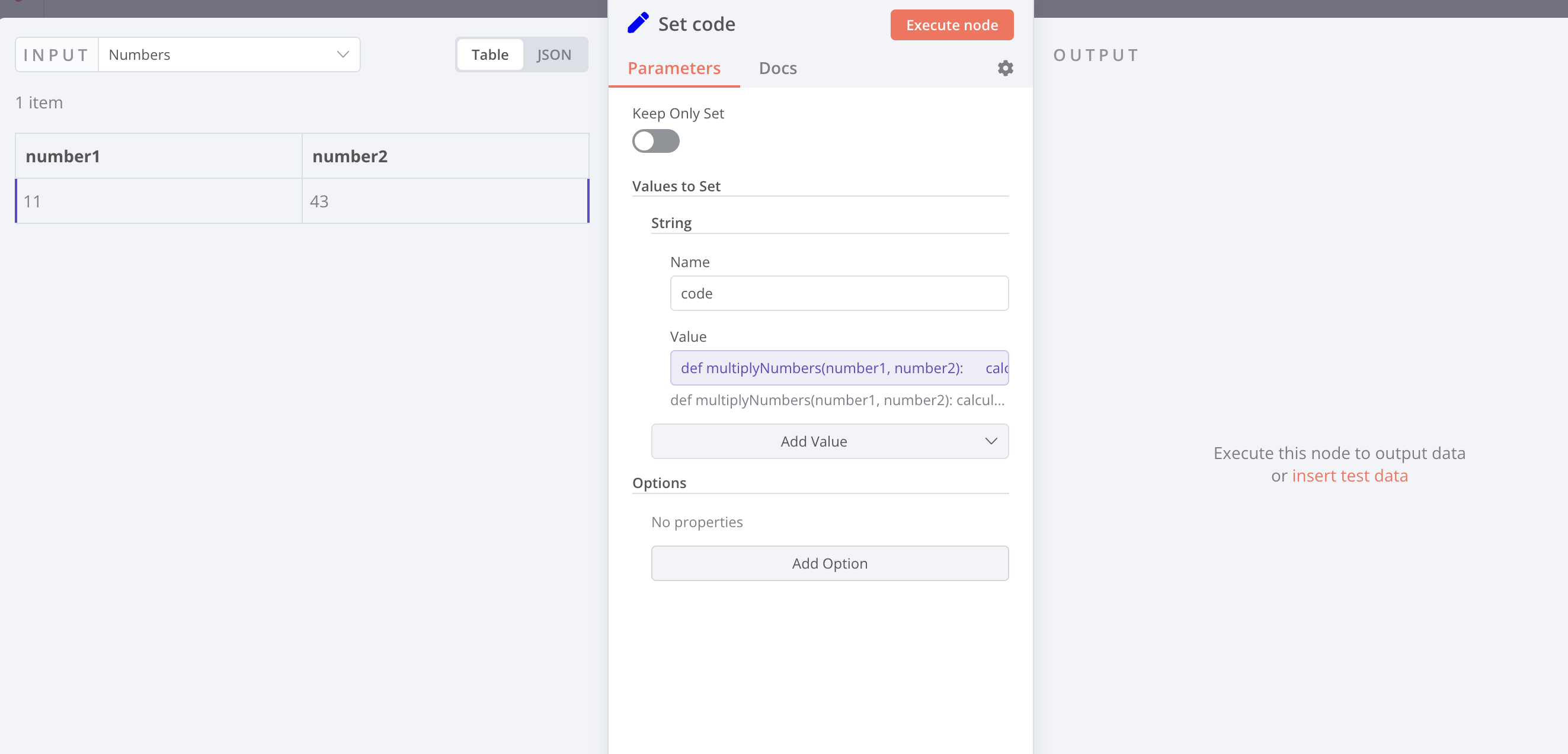Switch input view to Table

489,54
